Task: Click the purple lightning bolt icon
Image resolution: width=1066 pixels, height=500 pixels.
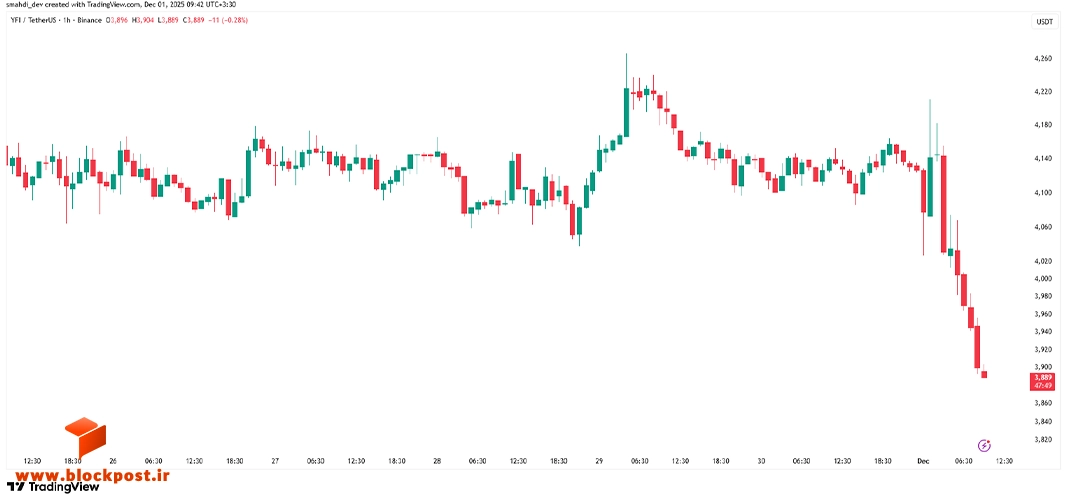Action: tap(984, 446)
